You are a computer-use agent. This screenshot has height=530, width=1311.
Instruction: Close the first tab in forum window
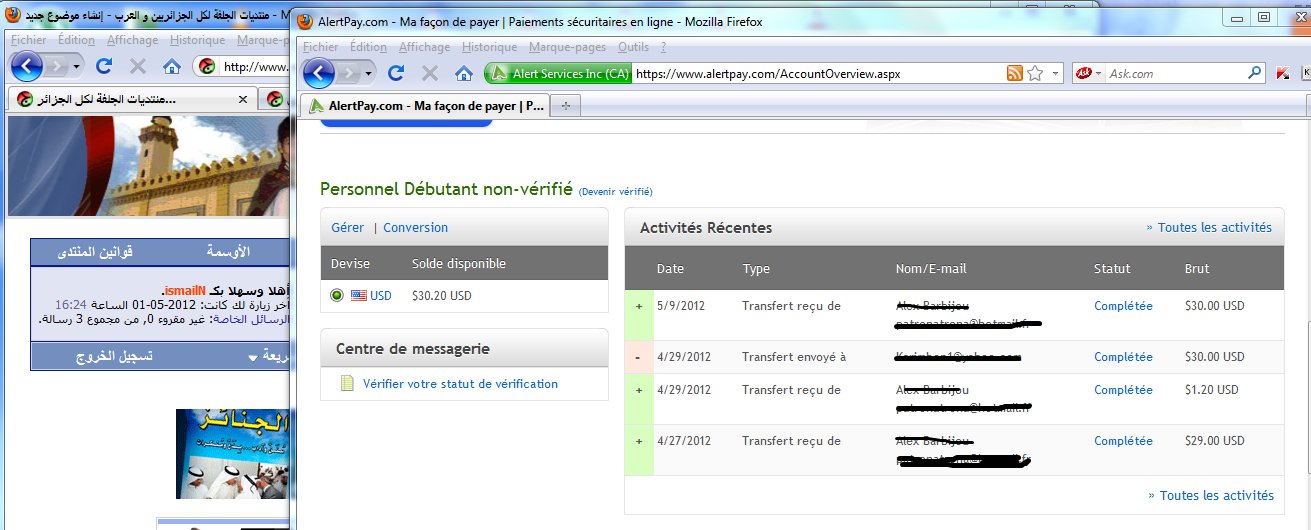(242, 100)
